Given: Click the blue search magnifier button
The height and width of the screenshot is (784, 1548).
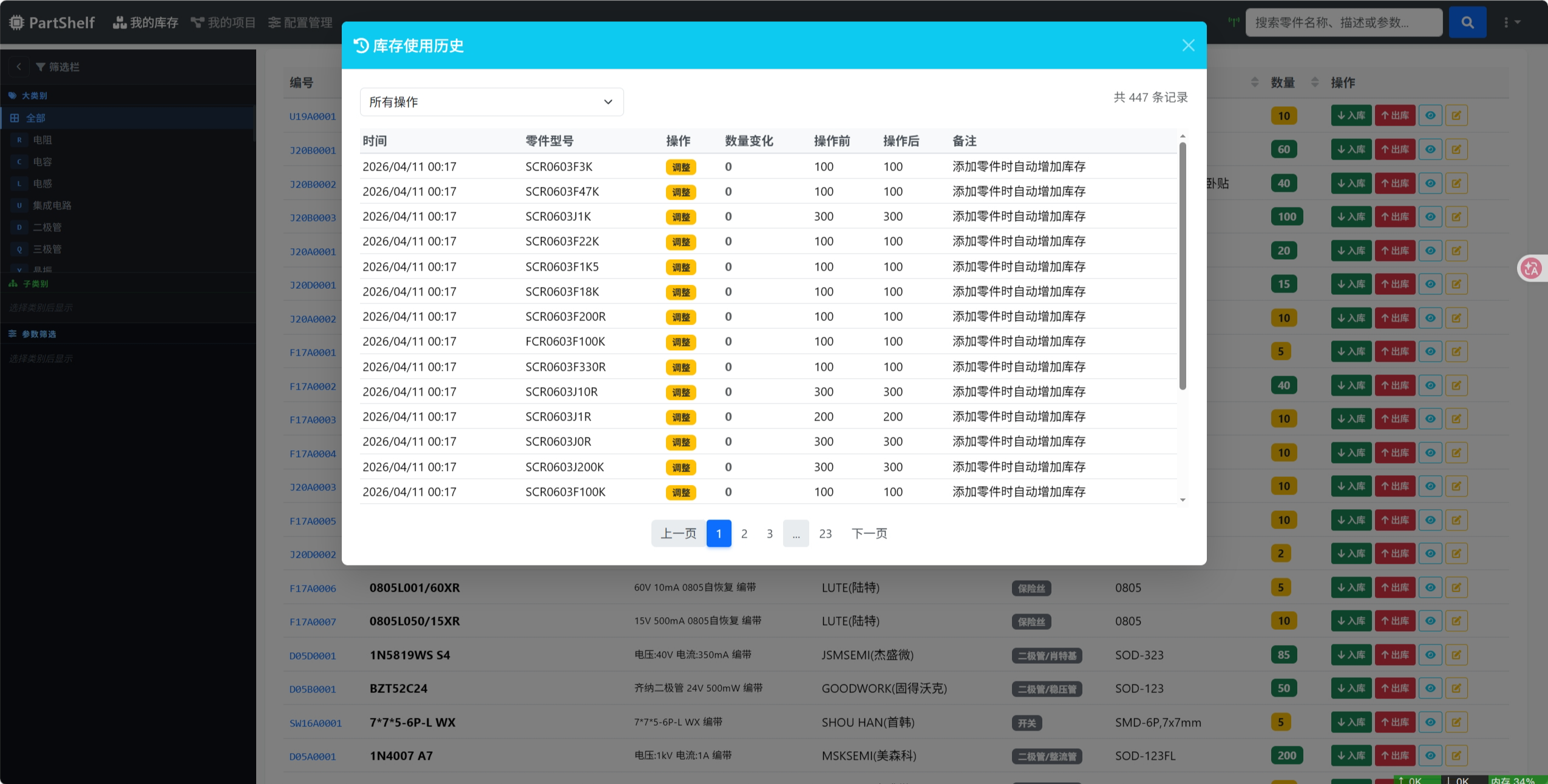Looking at the screenshot, I should [1467, 22].
